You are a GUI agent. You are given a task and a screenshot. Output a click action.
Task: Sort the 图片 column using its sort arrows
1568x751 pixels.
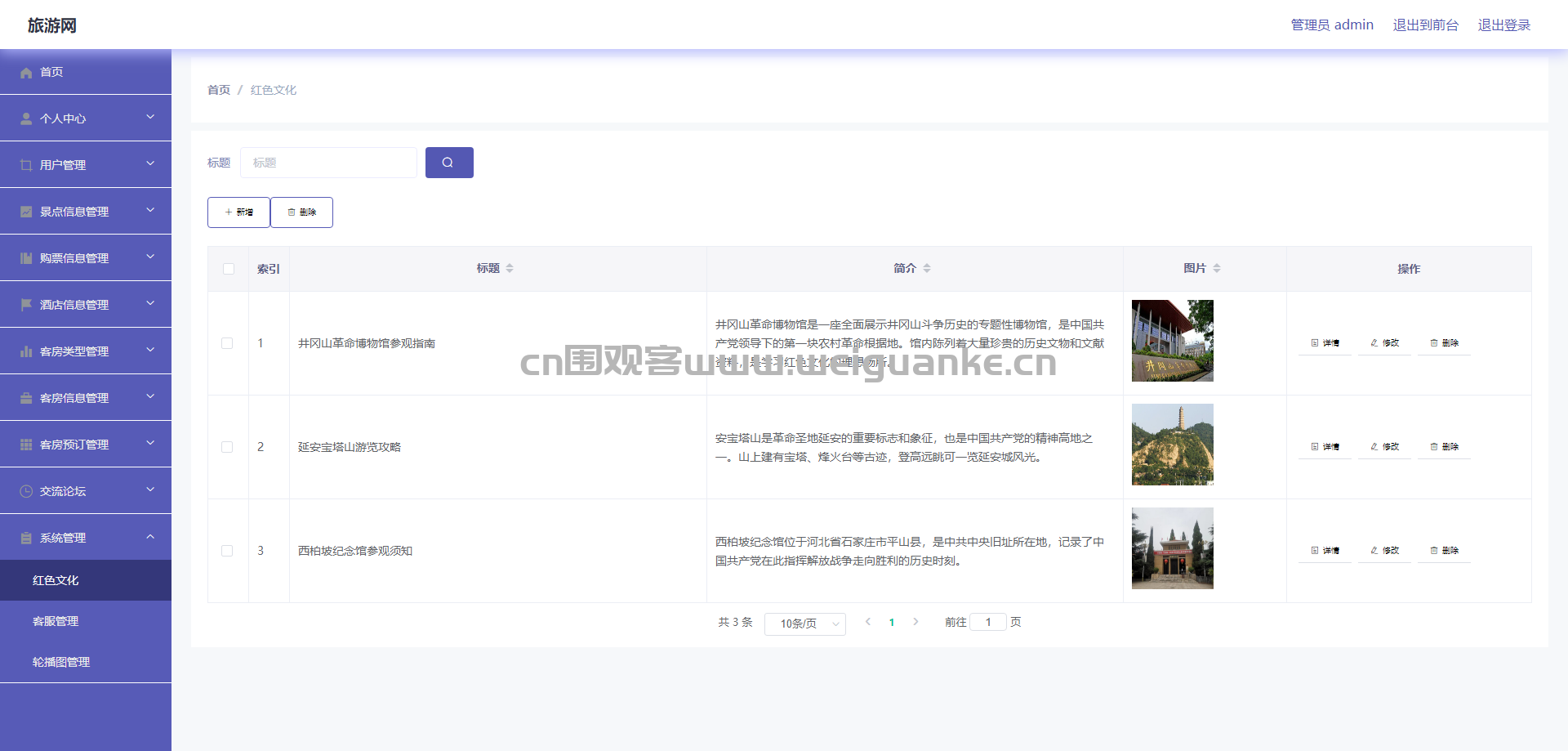1217,268
